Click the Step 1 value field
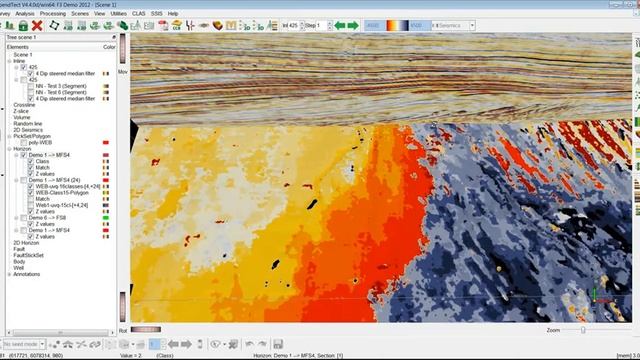This screenshot has width=640, height=360. [x=322, y=26]
